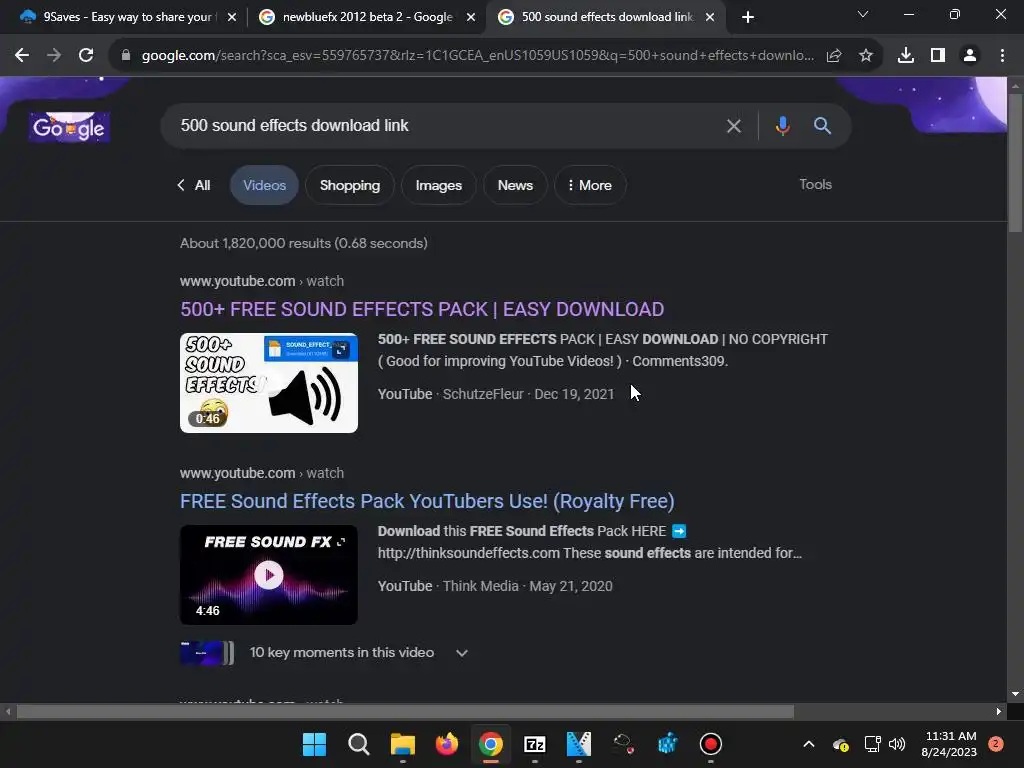This screenshot has width=1024, height=768.
Task: Click the vertical scrollbar down arrow
Action: [x=1015, y=694]
